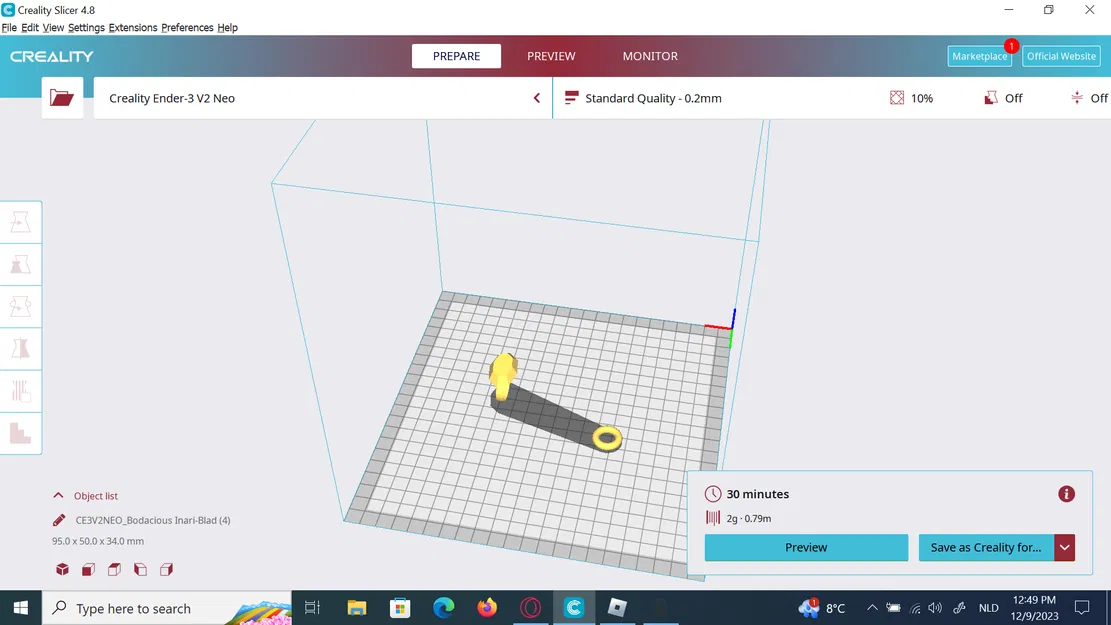This screenshot has width=1111, height=625.
Task: Click the Windows Start button
Action: click(x=21, y=608)
